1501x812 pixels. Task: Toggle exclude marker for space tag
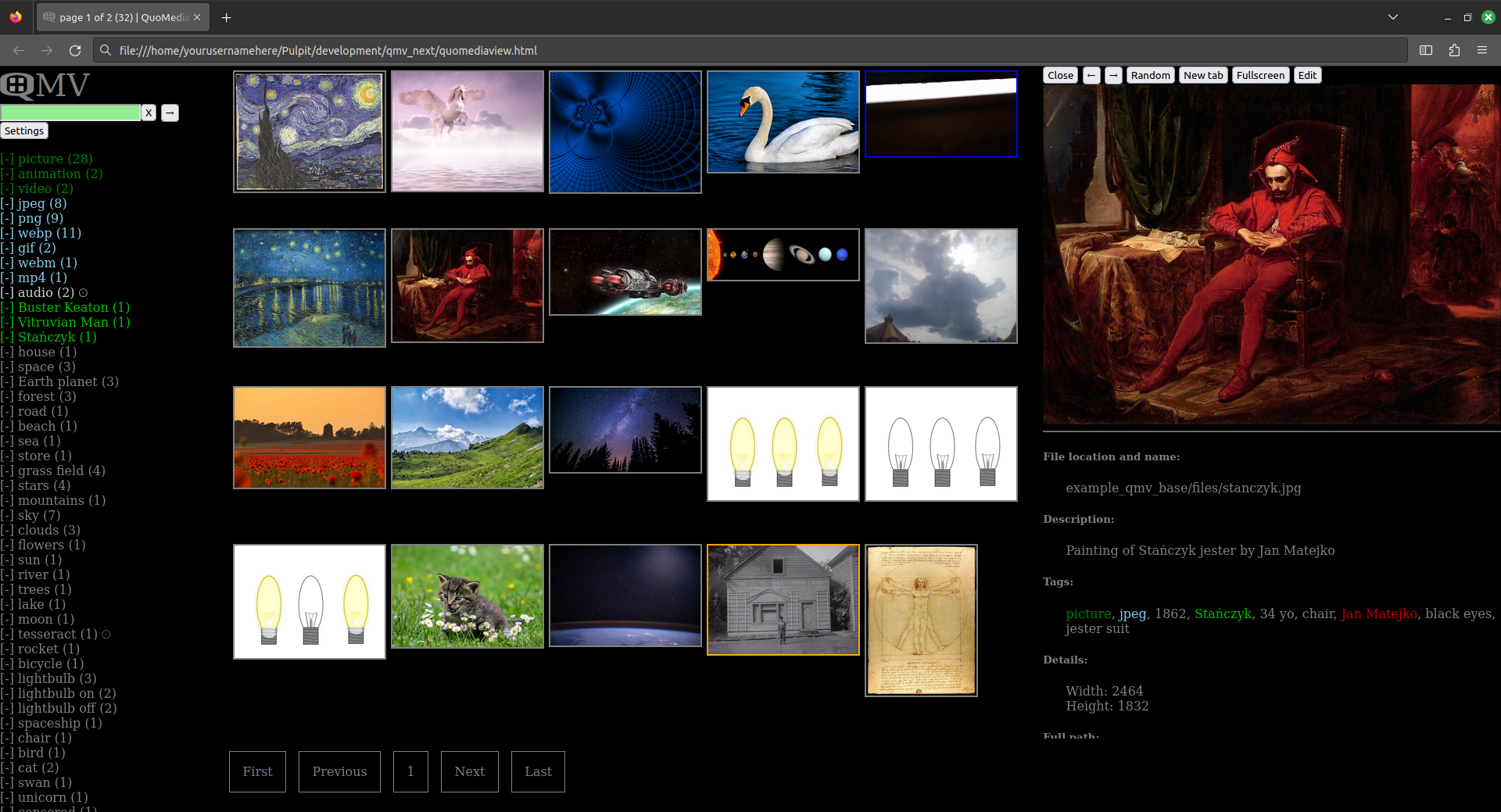(7, 367)
